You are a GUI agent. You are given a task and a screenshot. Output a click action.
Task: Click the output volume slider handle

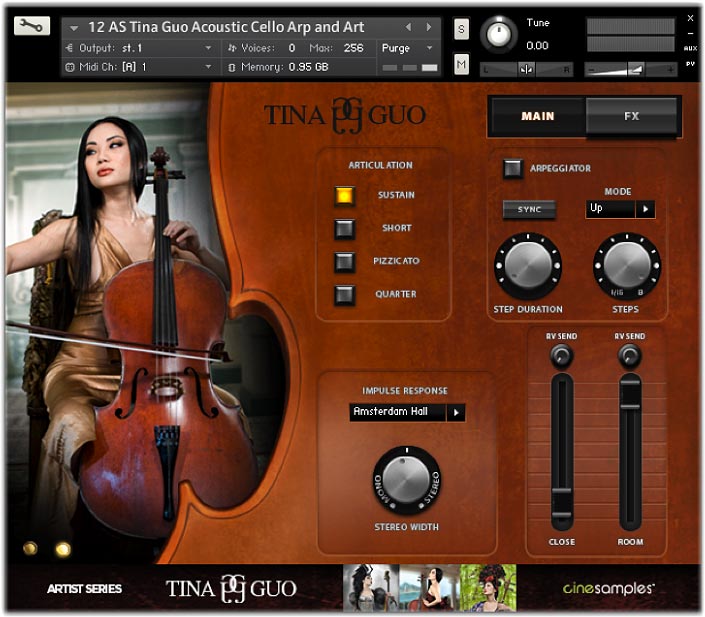coord(636,69)
